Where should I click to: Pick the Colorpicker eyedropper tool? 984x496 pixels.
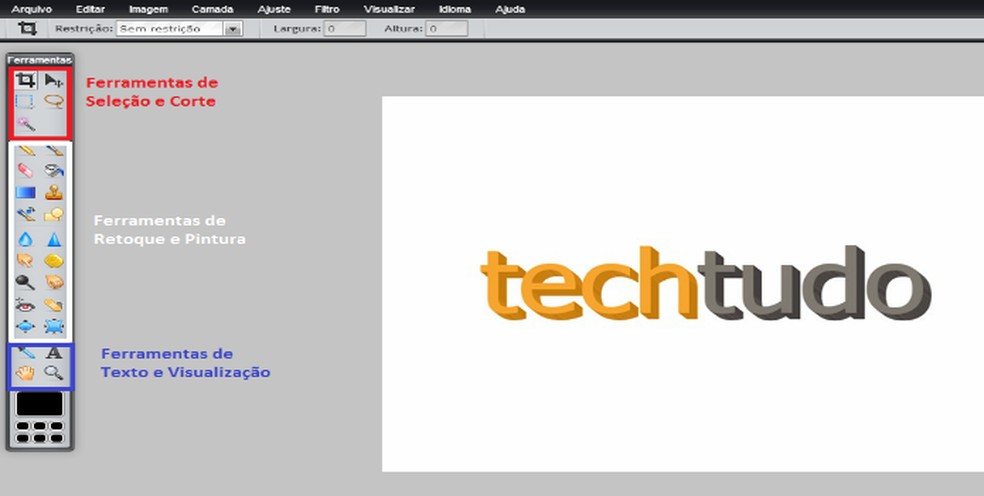click(x=26, y=353)
